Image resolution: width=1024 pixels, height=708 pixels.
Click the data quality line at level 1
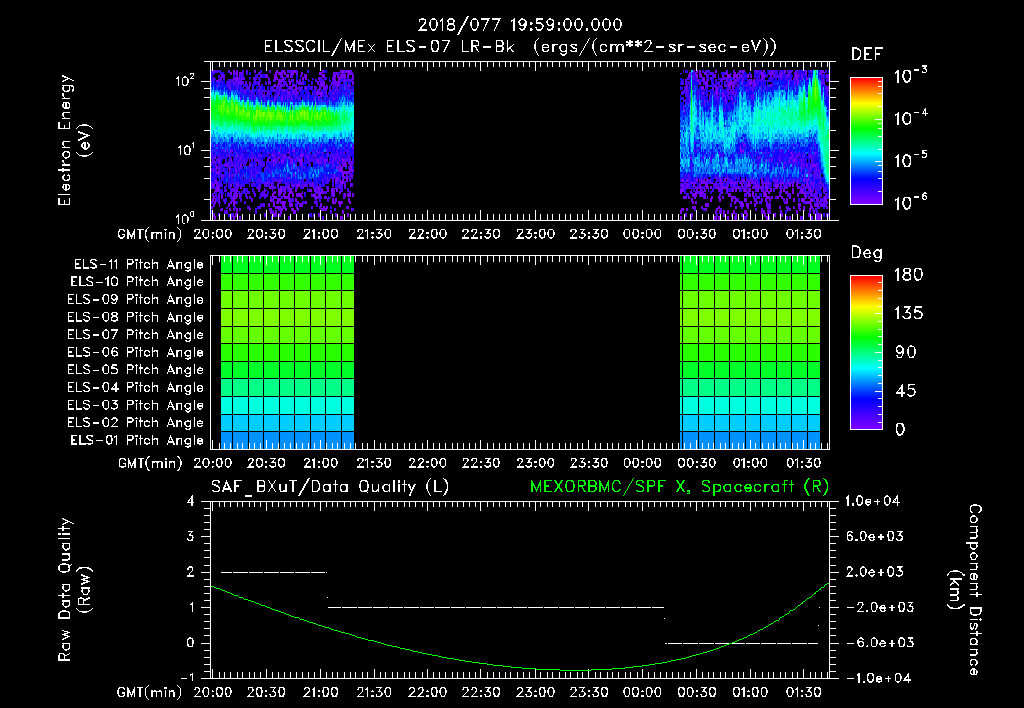click(x=496, y=607)
